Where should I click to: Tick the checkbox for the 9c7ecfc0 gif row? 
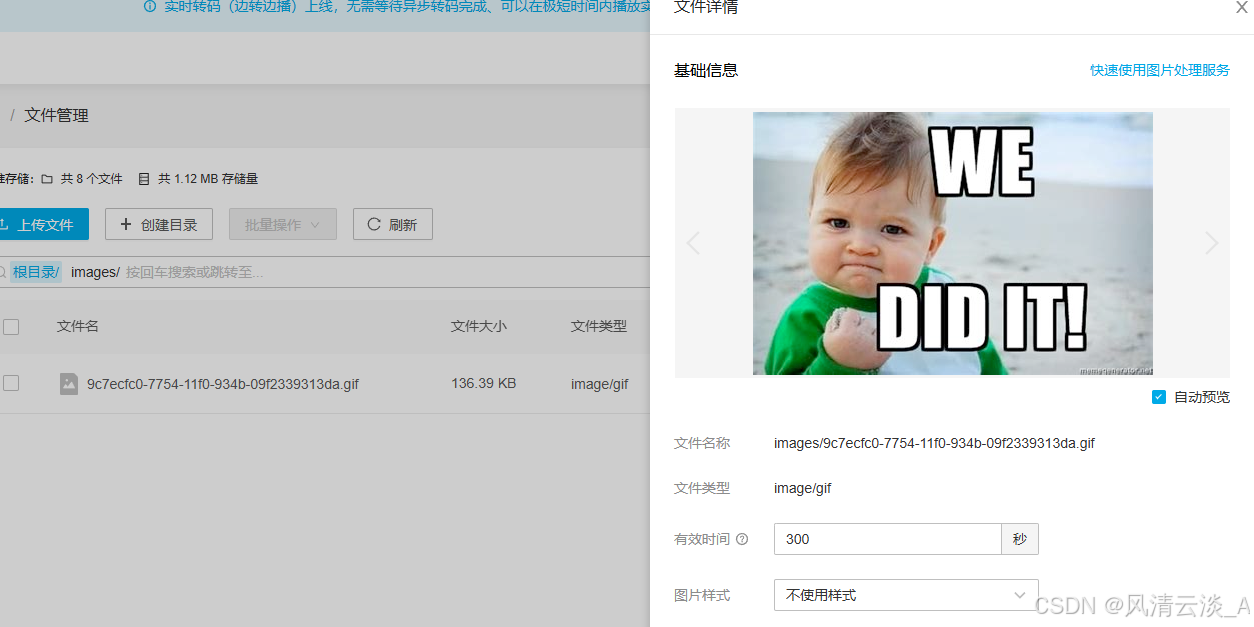coord(11,383)
